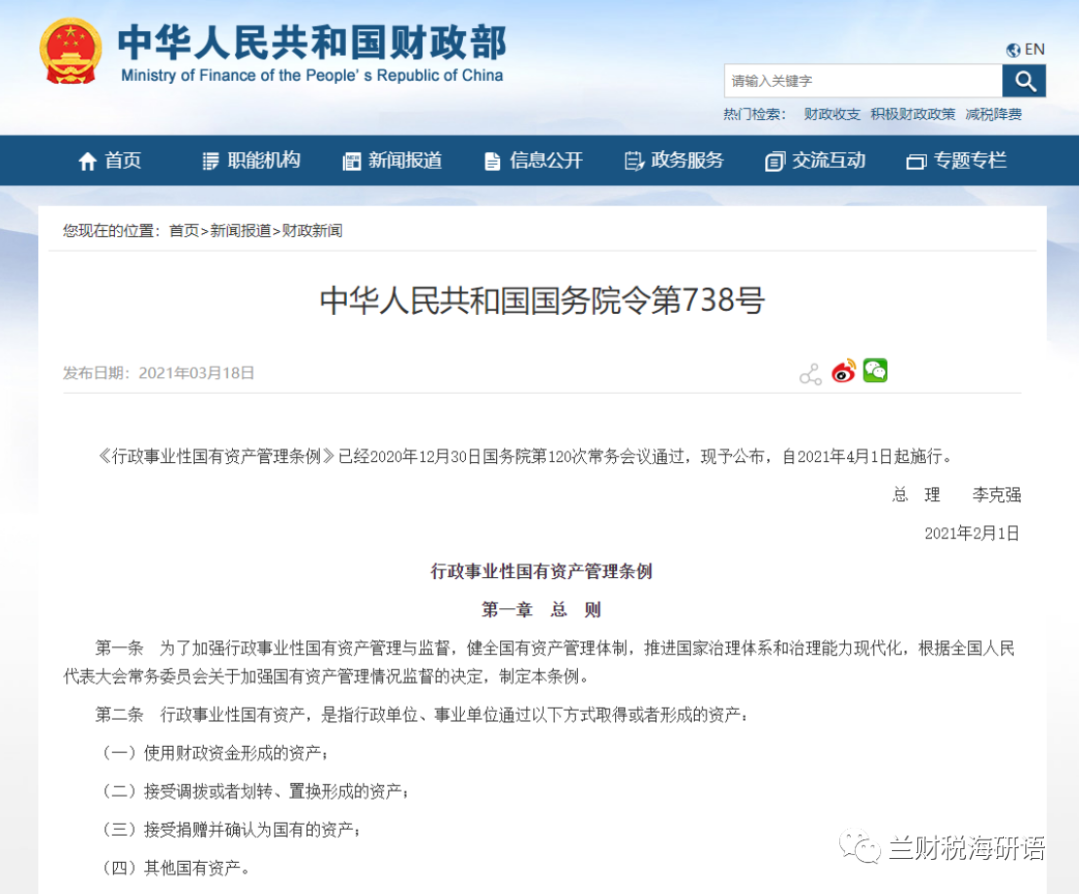1080x895 pixels.
Task: Open the 专题专栏 menu
Action: [x=970, y=161]
